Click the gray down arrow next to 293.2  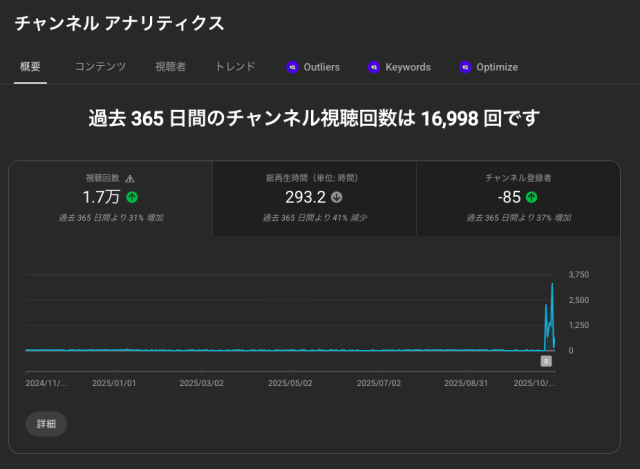[337, 197]
